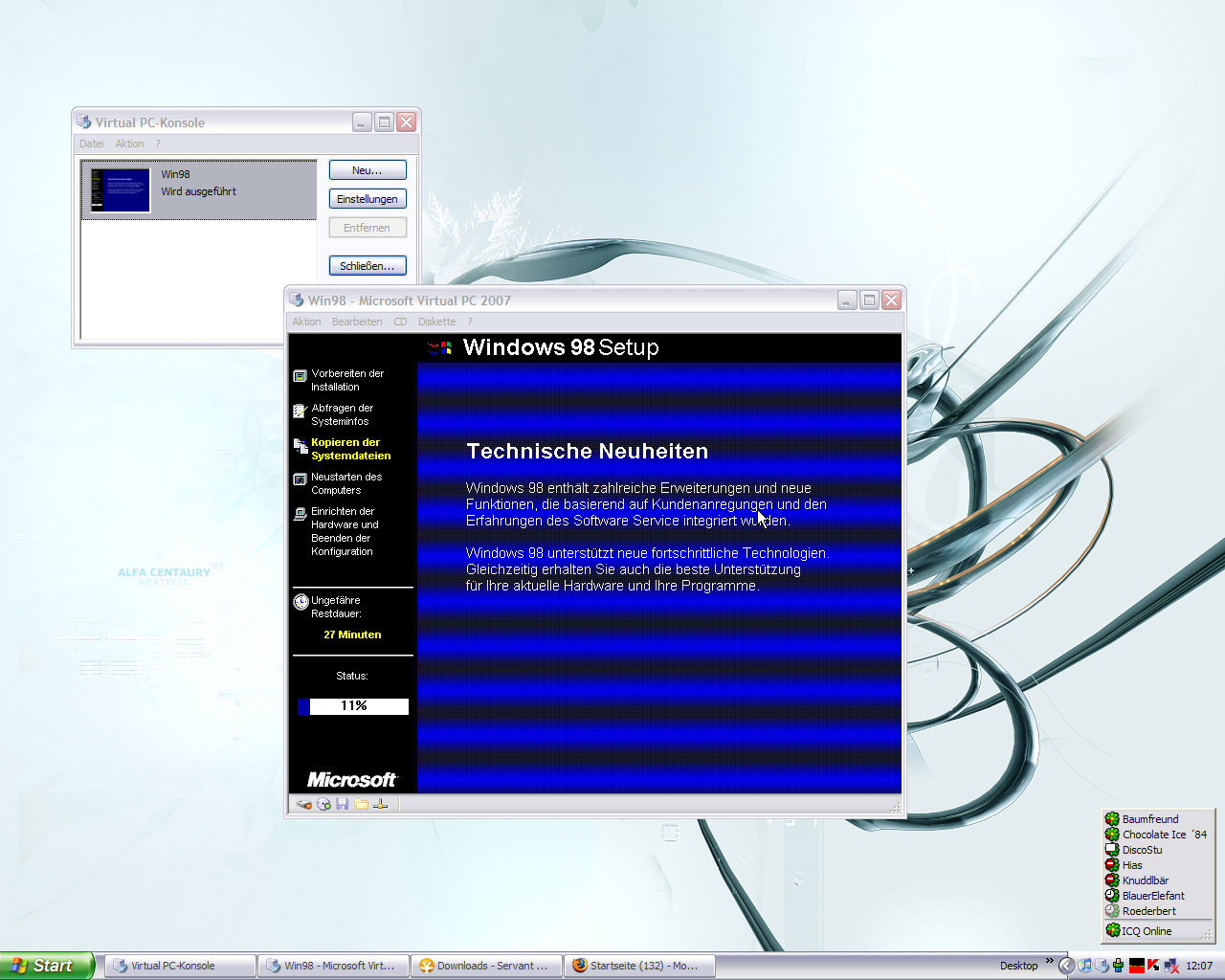The width and height of the screenshot is (1225, 980).
Task: Click the red and black graph tray icon
Action: click(x=1136, y=966)
